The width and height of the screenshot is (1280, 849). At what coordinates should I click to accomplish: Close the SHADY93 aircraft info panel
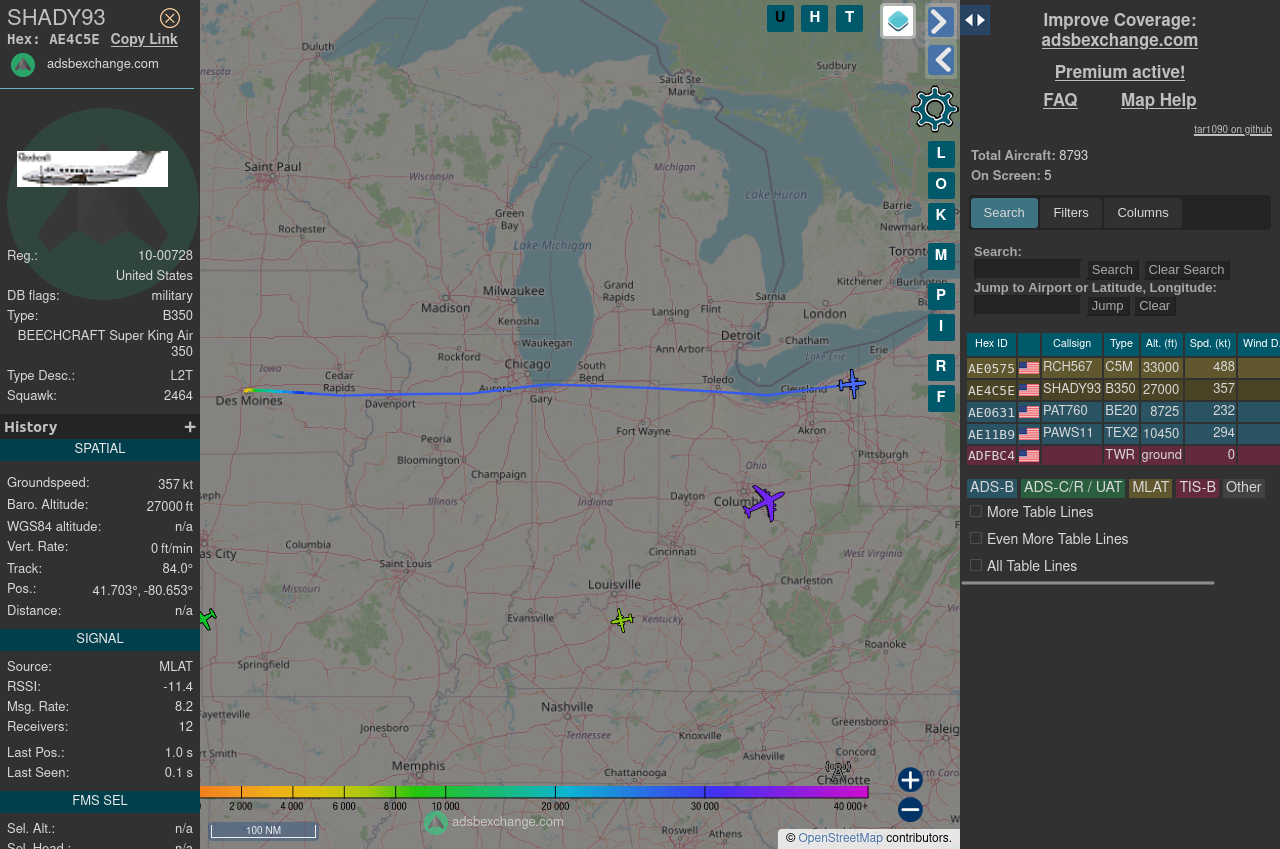(170, 18)
